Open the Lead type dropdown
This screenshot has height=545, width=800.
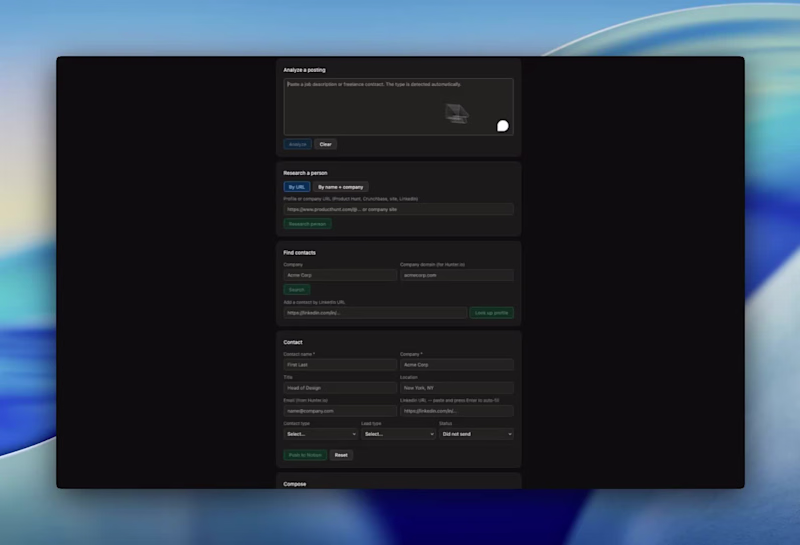click(x=398, y=434)
